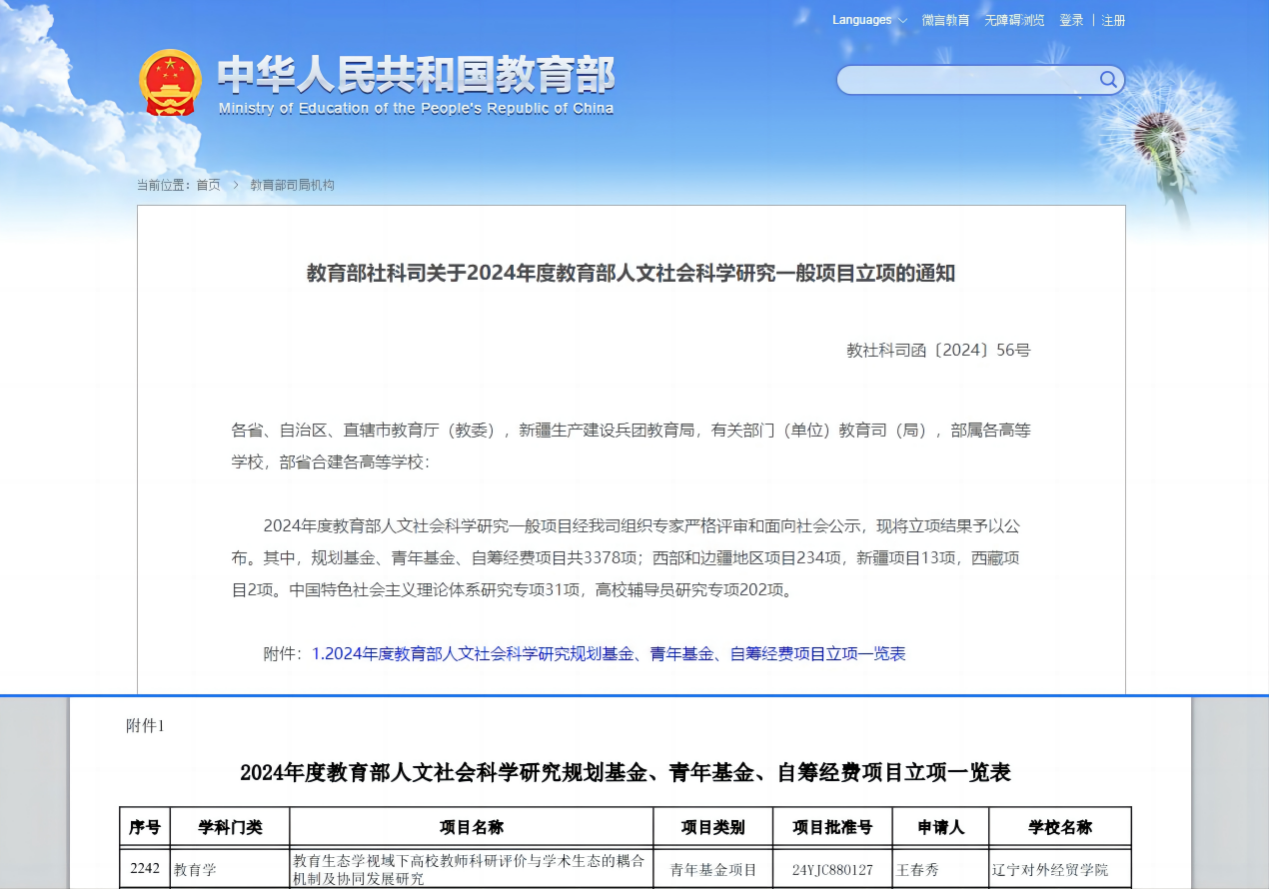Image resolution: width=1269 pixels, height=889 pixels.
Task: Click the 中华人民共和国教育部 site title
Action: coord(416,74)
